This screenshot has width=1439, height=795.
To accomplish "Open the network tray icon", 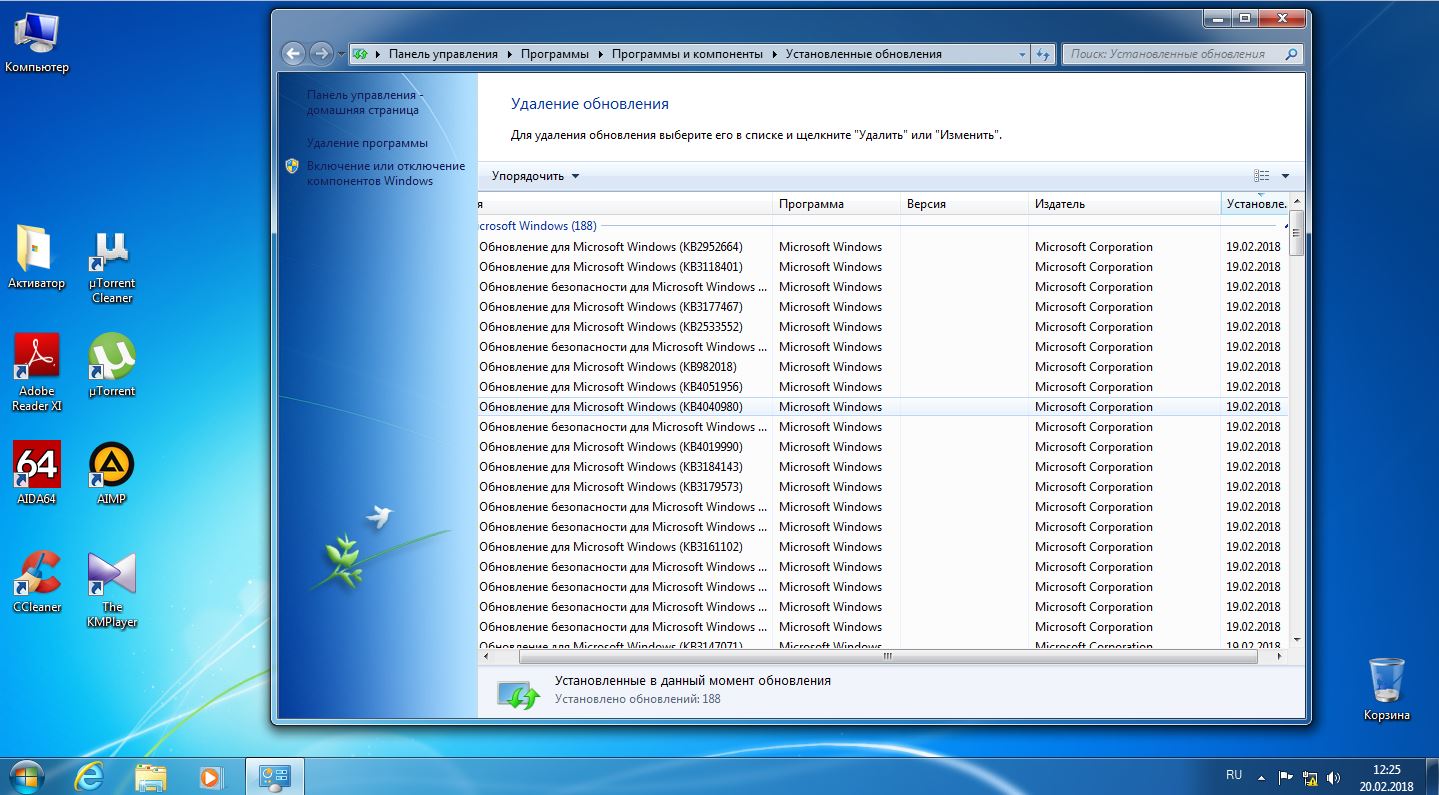I will pos(1309,776).
